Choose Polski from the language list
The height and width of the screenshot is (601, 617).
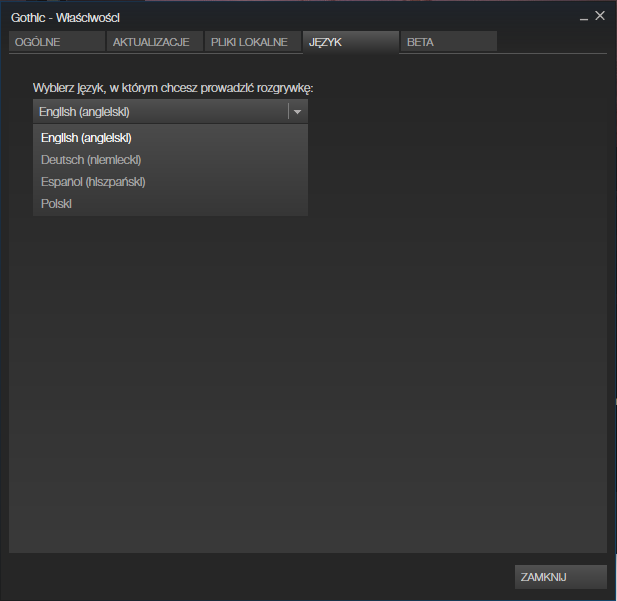[x=170, y=204]
